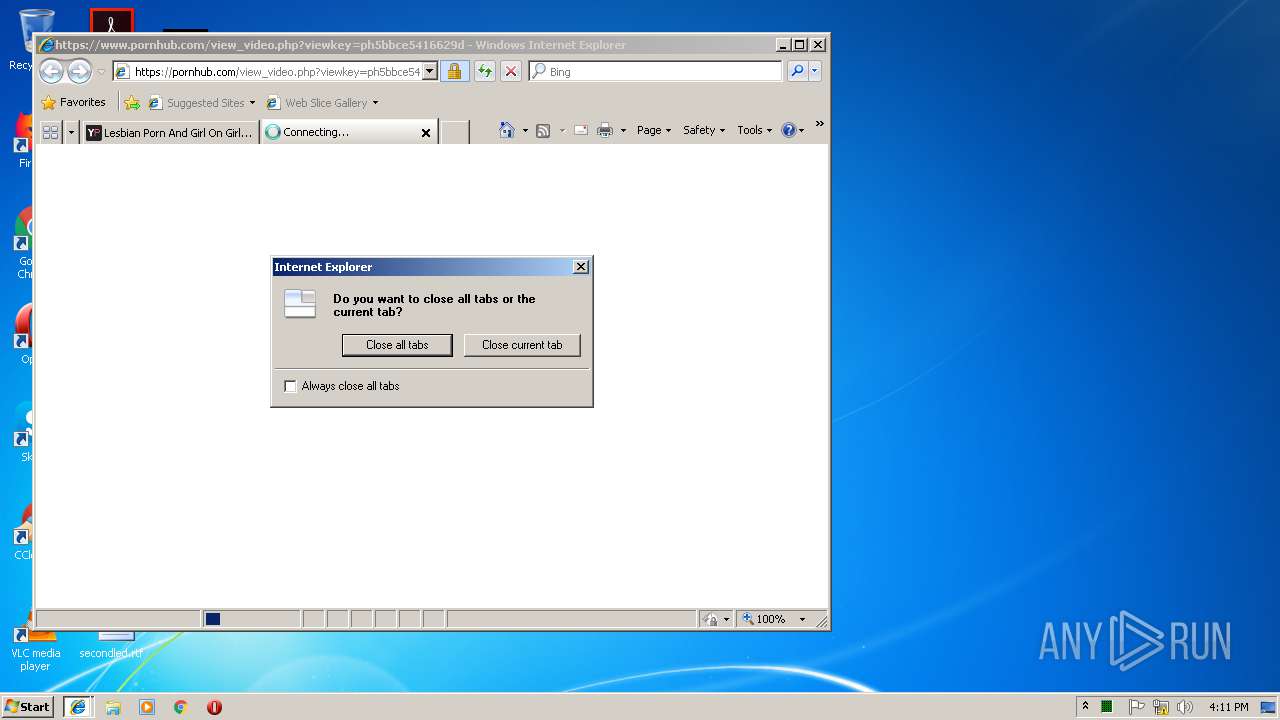Expand the Feeds dropdown arrow
Image resolution: width=1280 pixels, height=720 pixels.
[562, 130]
